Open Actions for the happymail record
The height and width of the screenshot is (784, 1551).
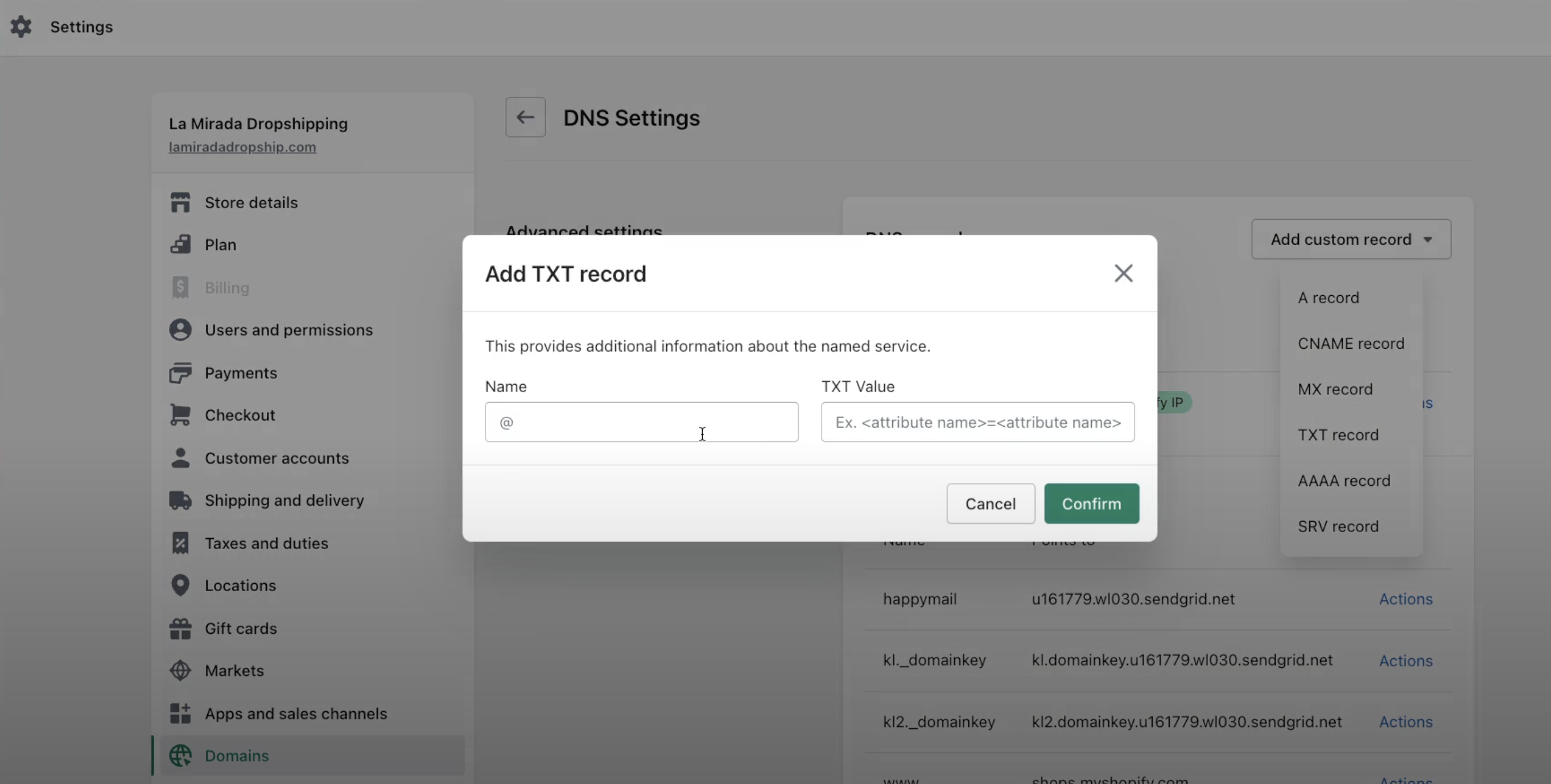tap(1405, 599)
